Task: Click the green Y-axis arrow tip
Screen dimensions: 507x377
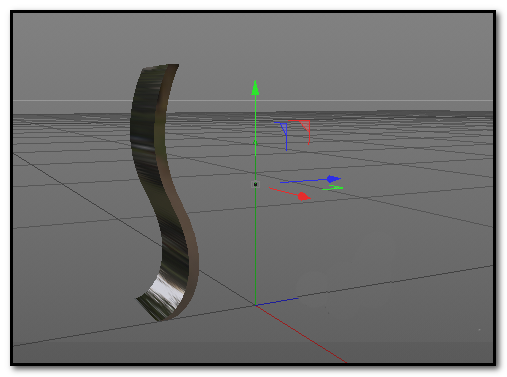Action: 255,88
